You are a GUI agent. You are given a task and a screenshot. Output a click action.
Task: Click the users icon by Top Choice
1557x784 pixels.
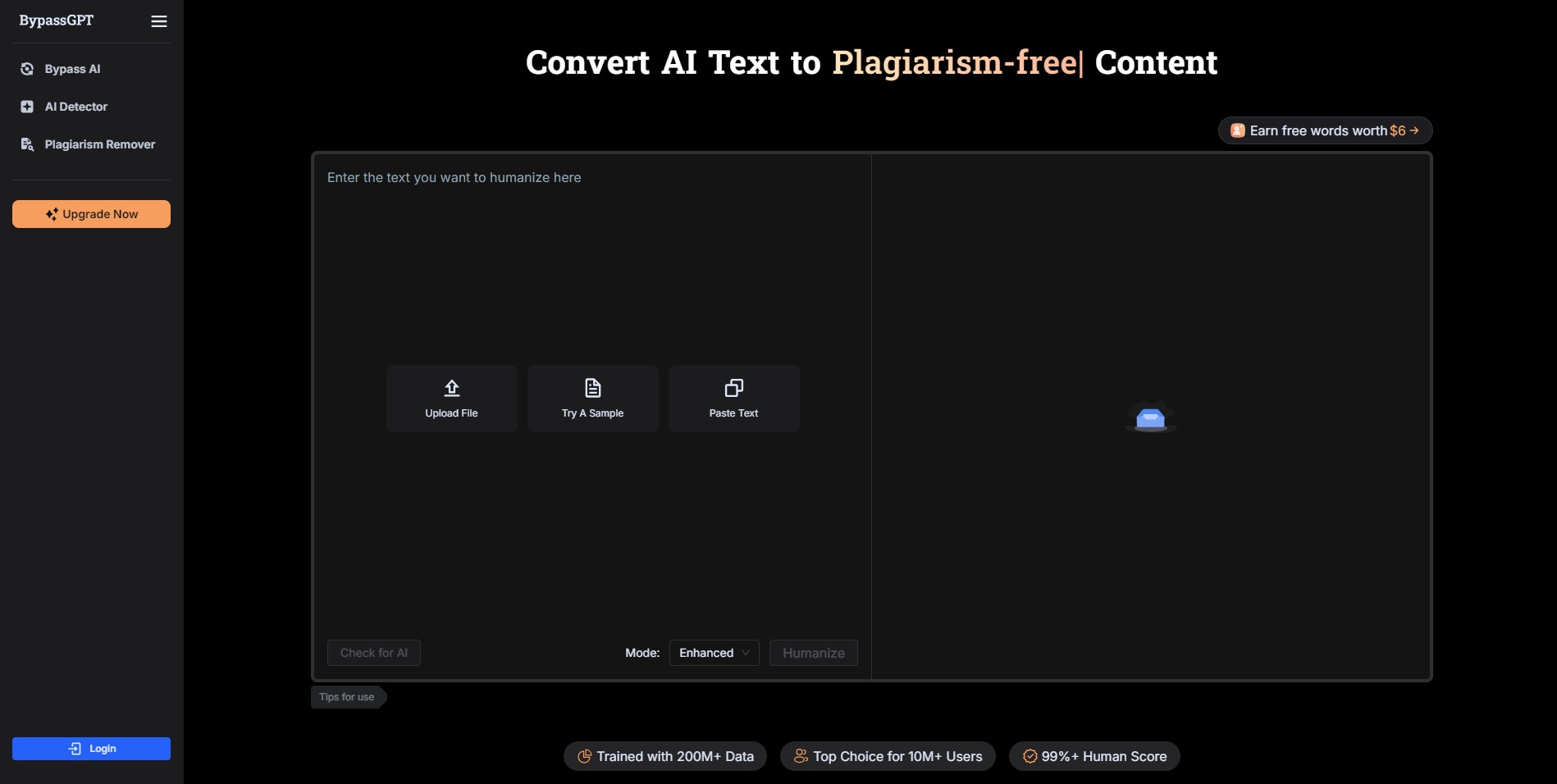point(801,756)
